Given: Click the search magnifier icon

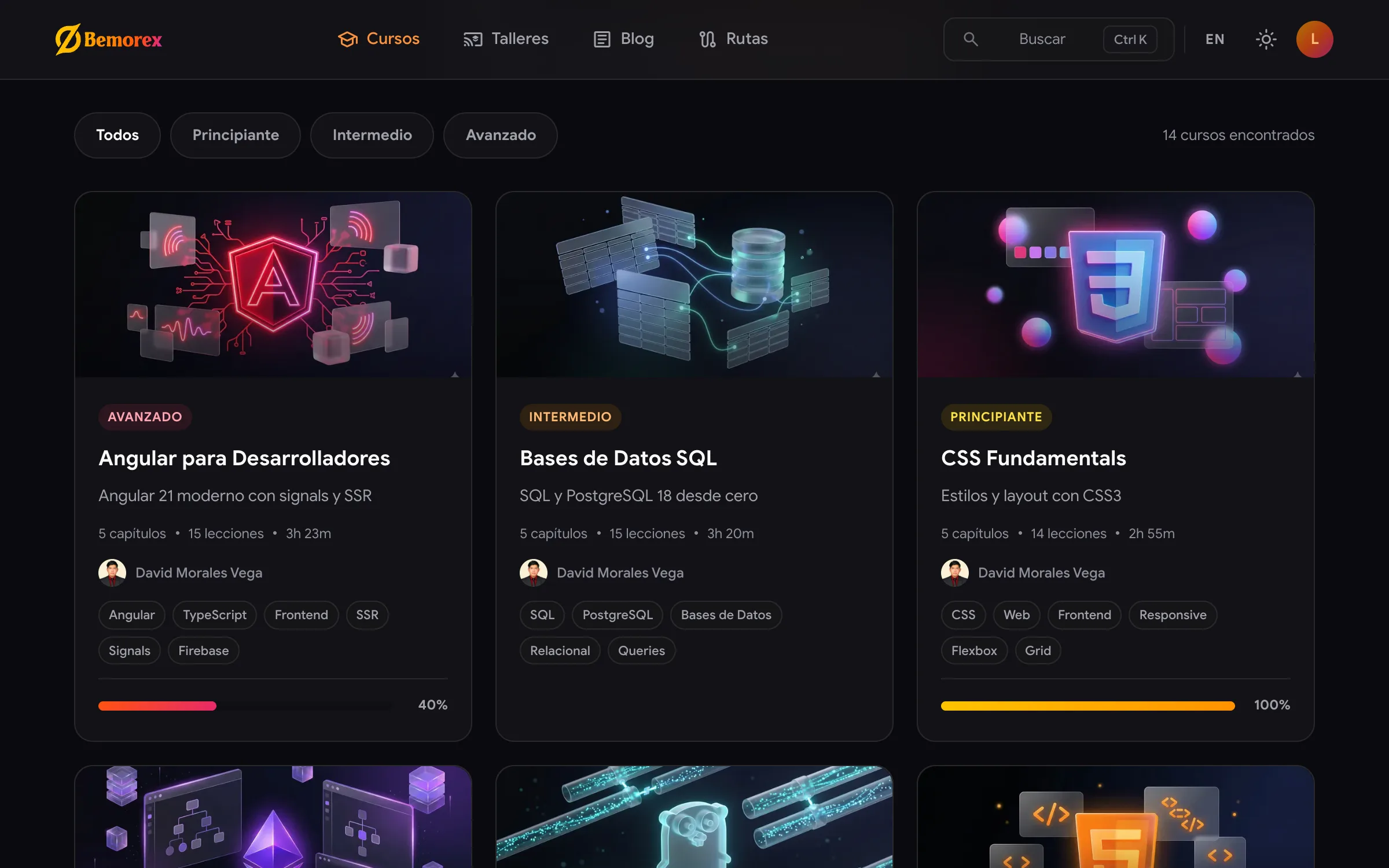Looking at the screenshot, I should [971, 39].
